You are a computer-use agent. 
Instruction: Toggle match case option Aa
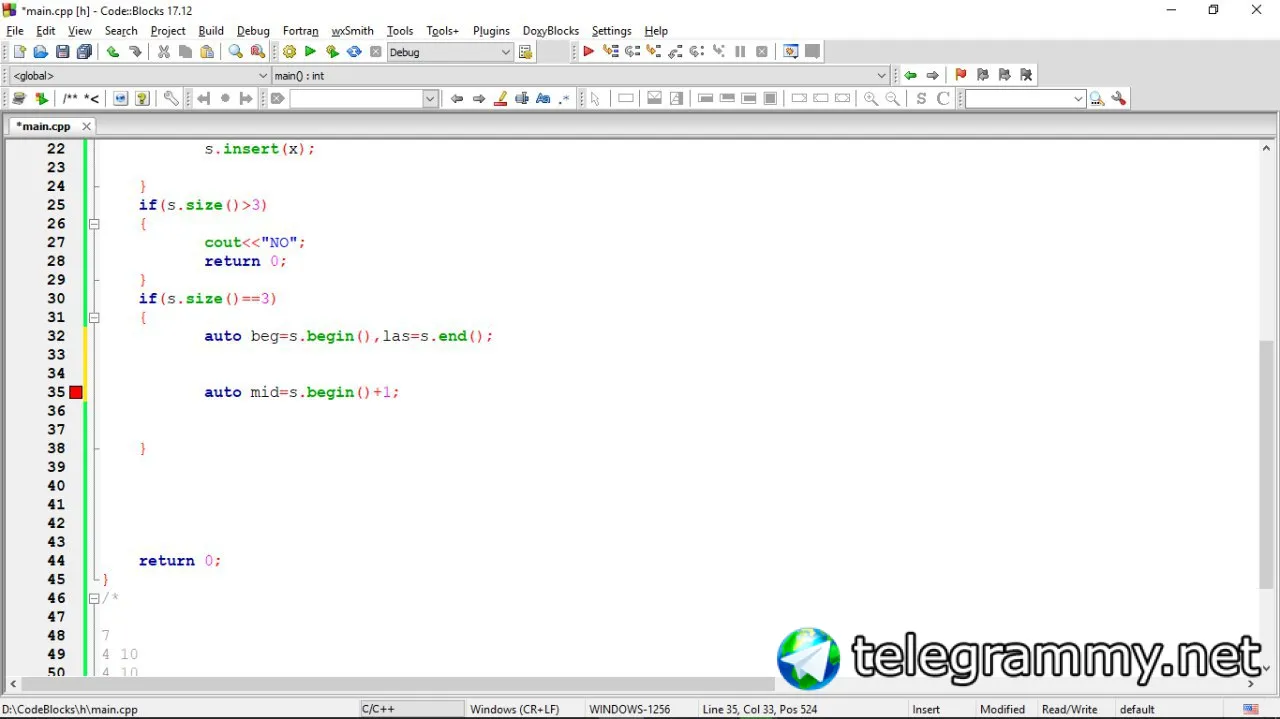pos(543,98)
